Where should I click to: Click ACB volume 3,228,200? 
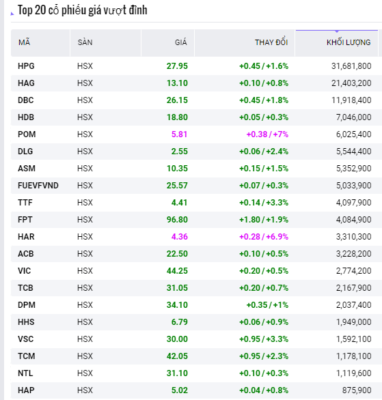click(x=353, y=254)
